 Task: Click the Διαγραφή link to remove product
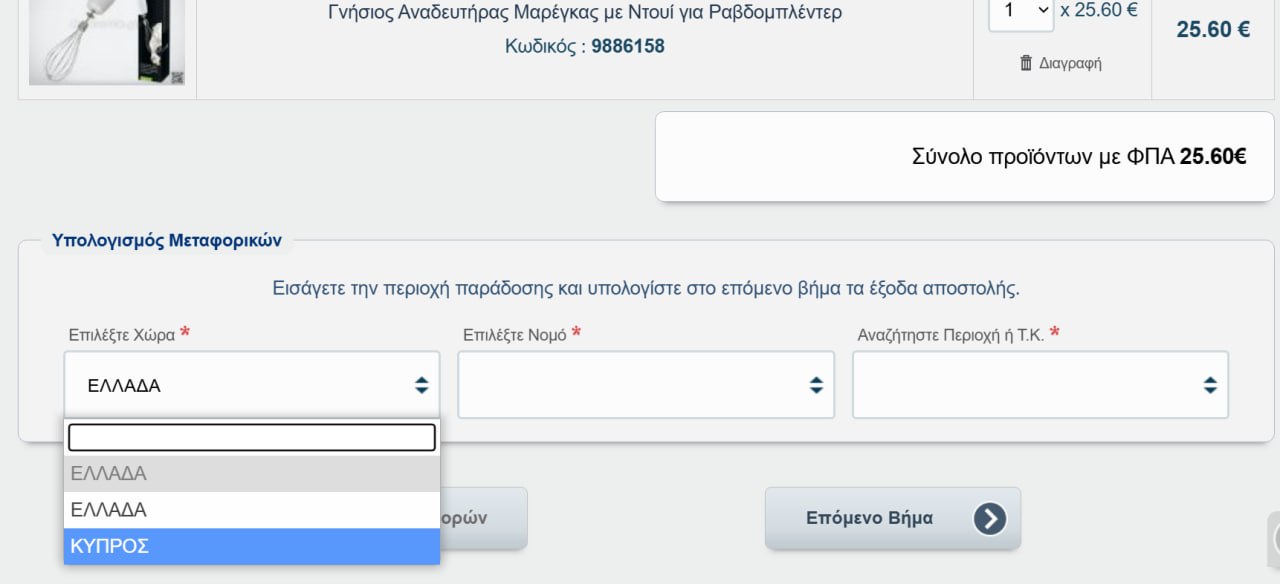[x=1069, y=63]
